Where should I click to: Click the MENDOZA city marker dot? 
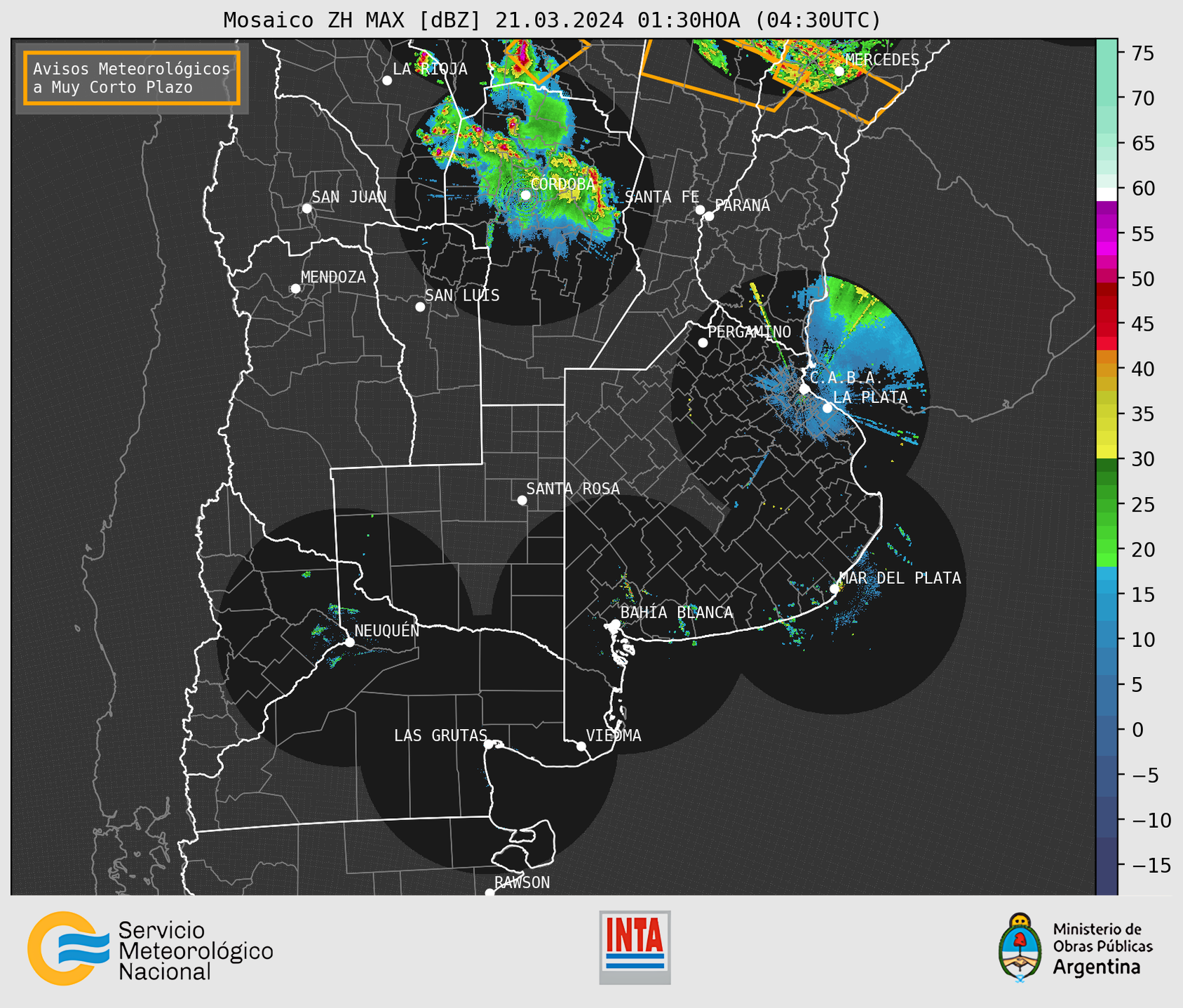[x=295, y=289]
